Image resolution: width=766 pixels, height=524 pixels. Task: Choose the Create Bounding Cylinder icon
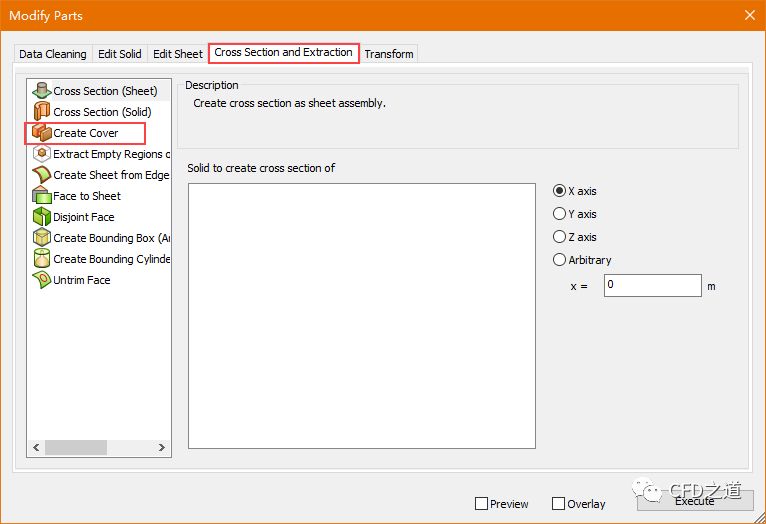click(x=41, y=259)
